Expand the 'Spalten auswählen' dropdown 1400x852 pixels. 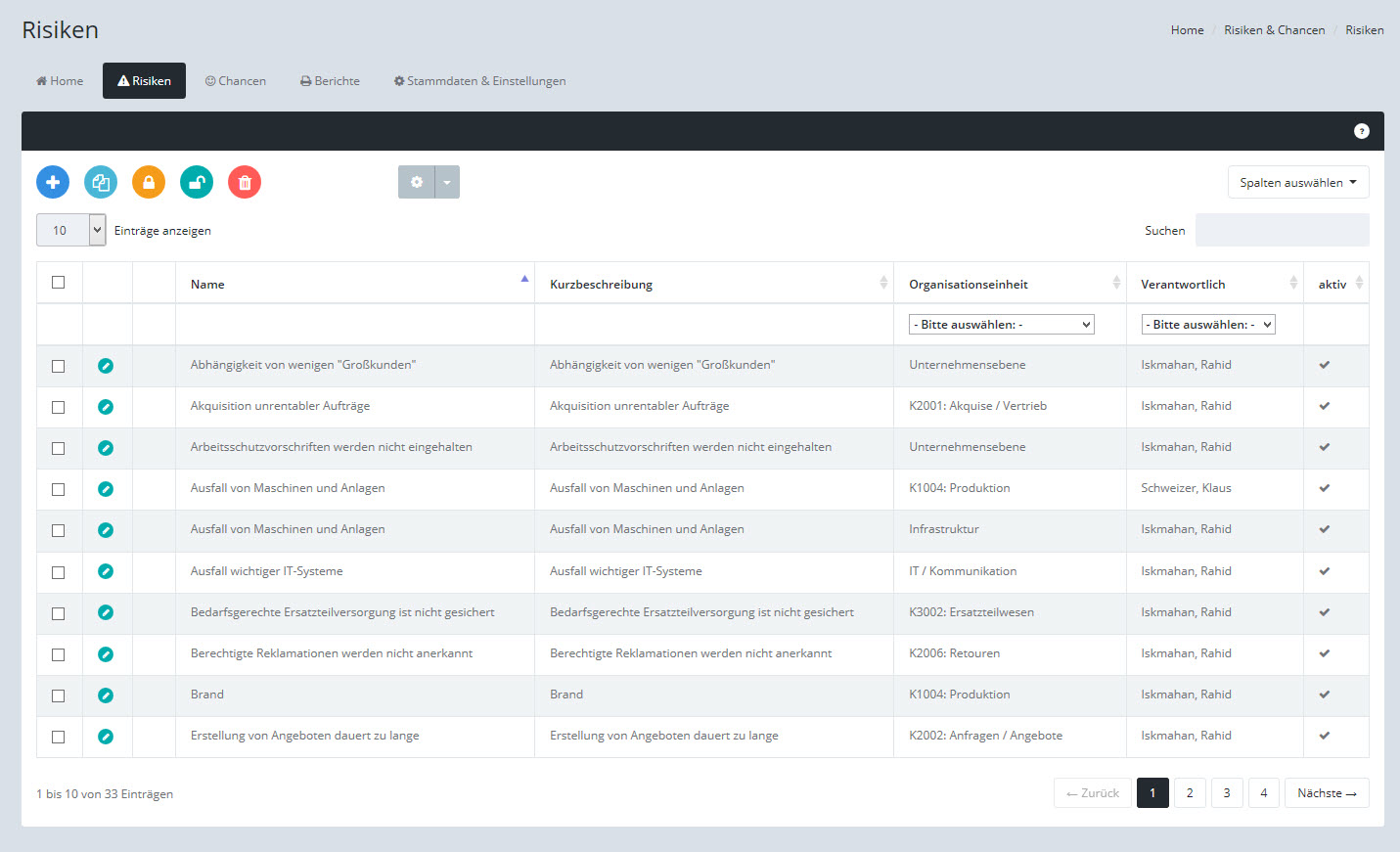pos(1297,182)
